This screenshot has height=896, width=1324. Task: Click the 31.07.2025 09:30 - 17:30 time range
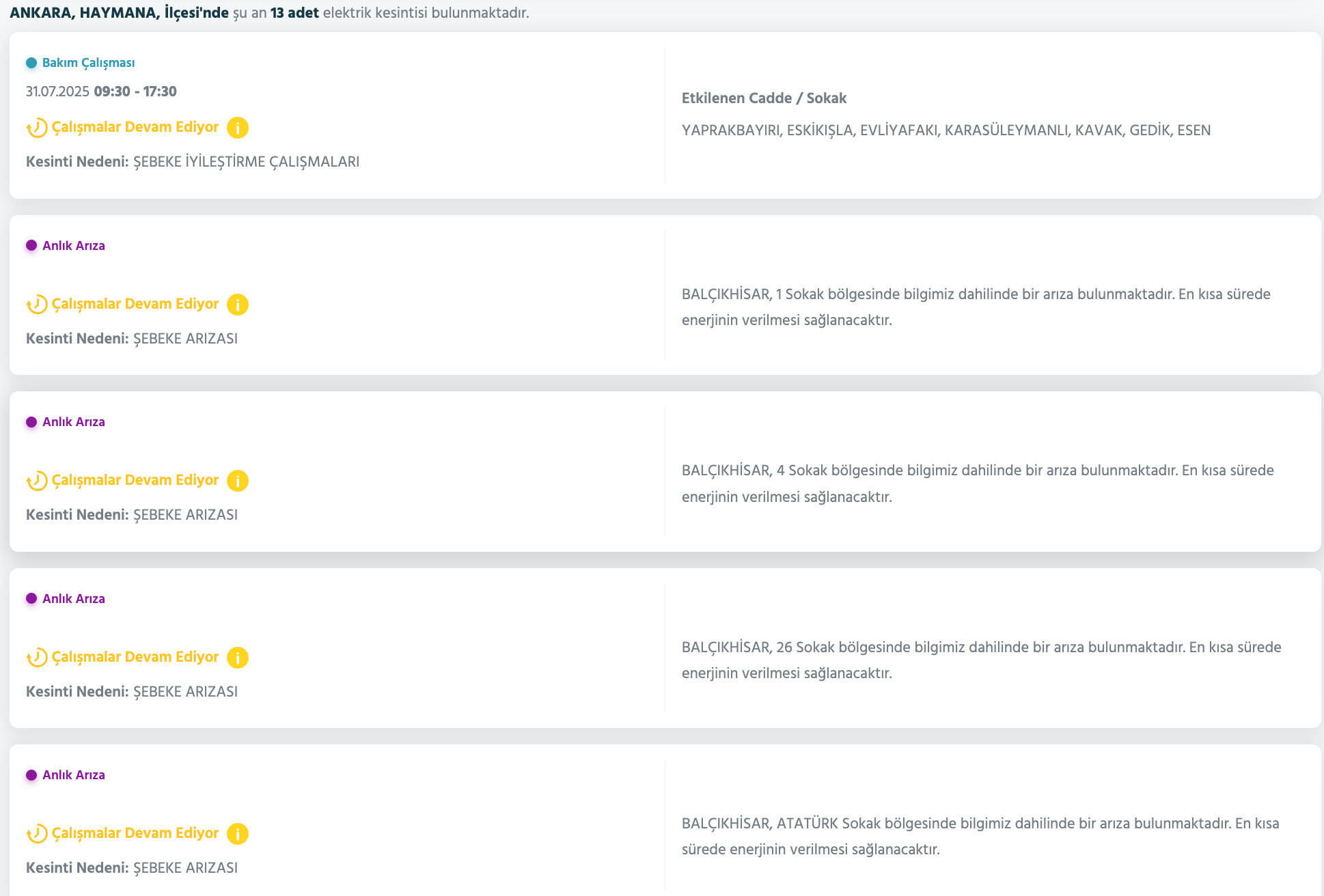[x=101, y=92]
